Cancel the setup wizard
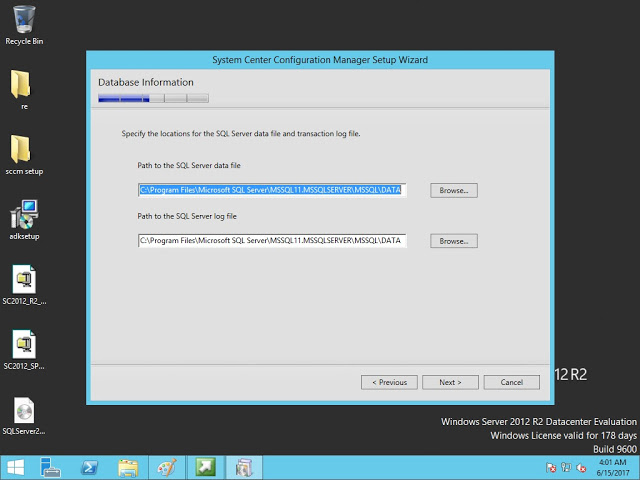The image size is (640, 480). [x=511, y=382]
